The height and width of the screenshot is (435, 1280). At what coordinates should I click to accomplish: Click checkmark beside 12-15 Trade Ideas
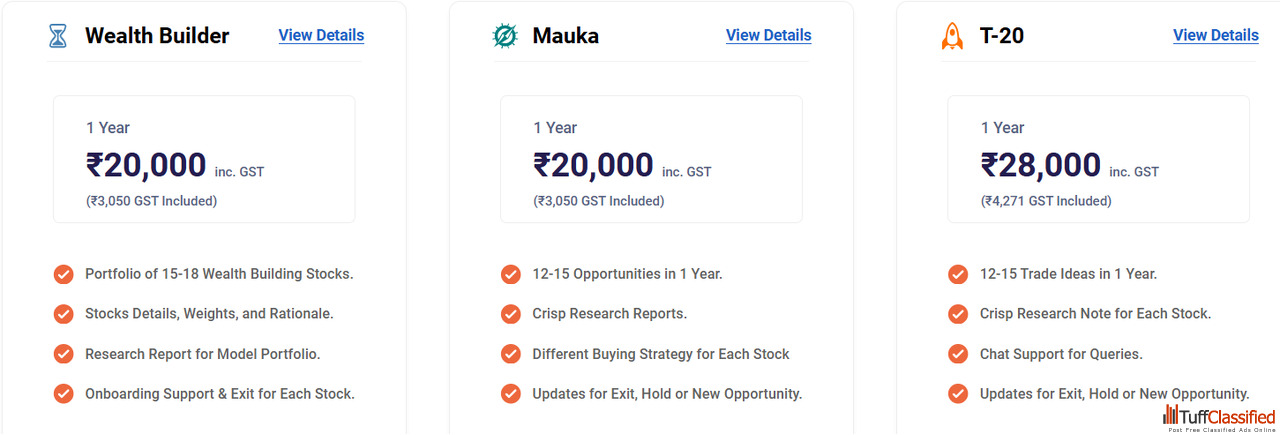point(958,274)
